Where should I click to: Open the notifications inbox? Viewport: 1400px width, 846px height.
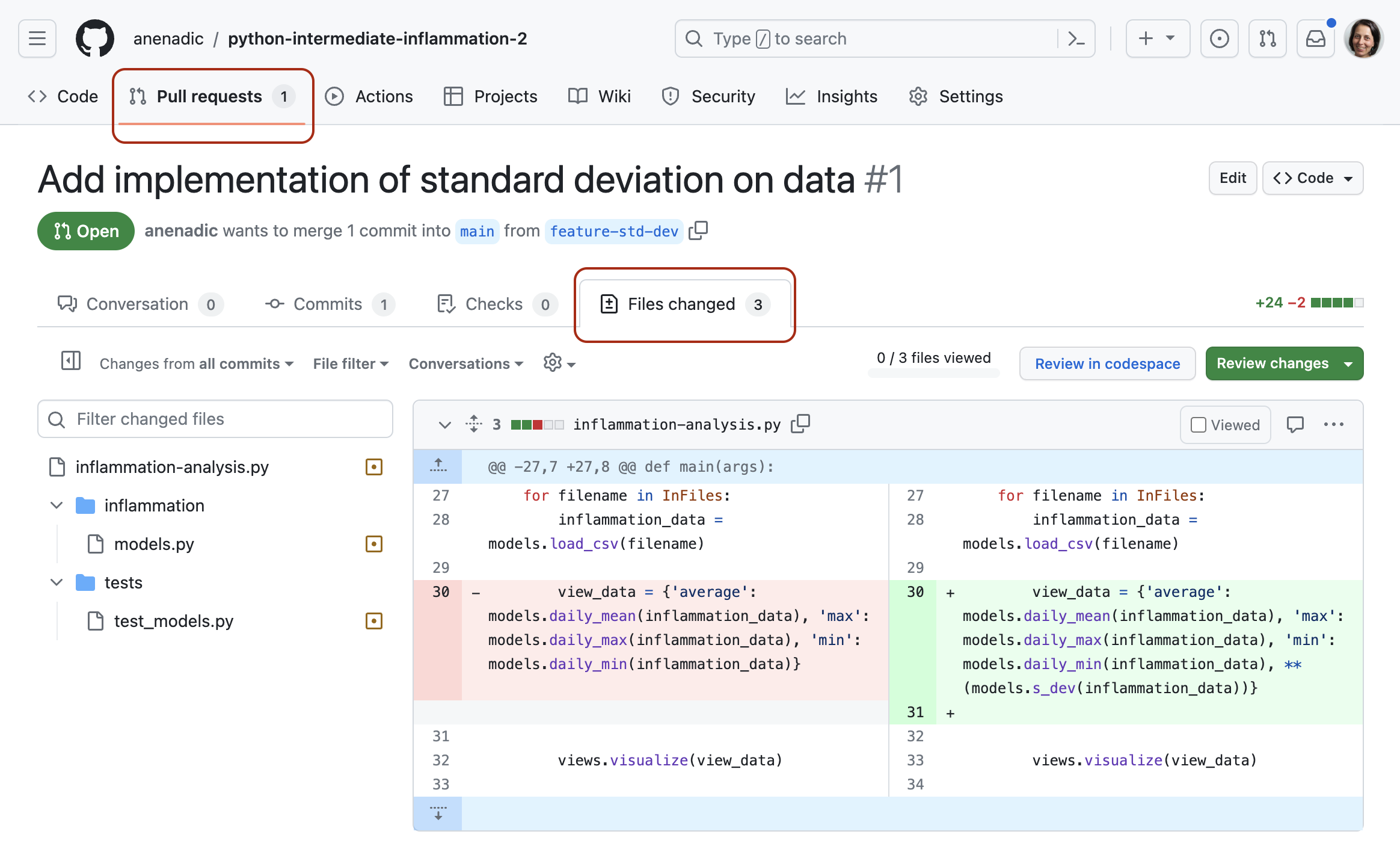(1315, 39)
